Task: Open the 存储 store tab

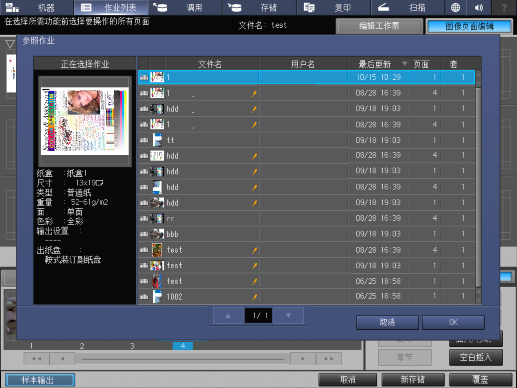Action: click(259, 7)
